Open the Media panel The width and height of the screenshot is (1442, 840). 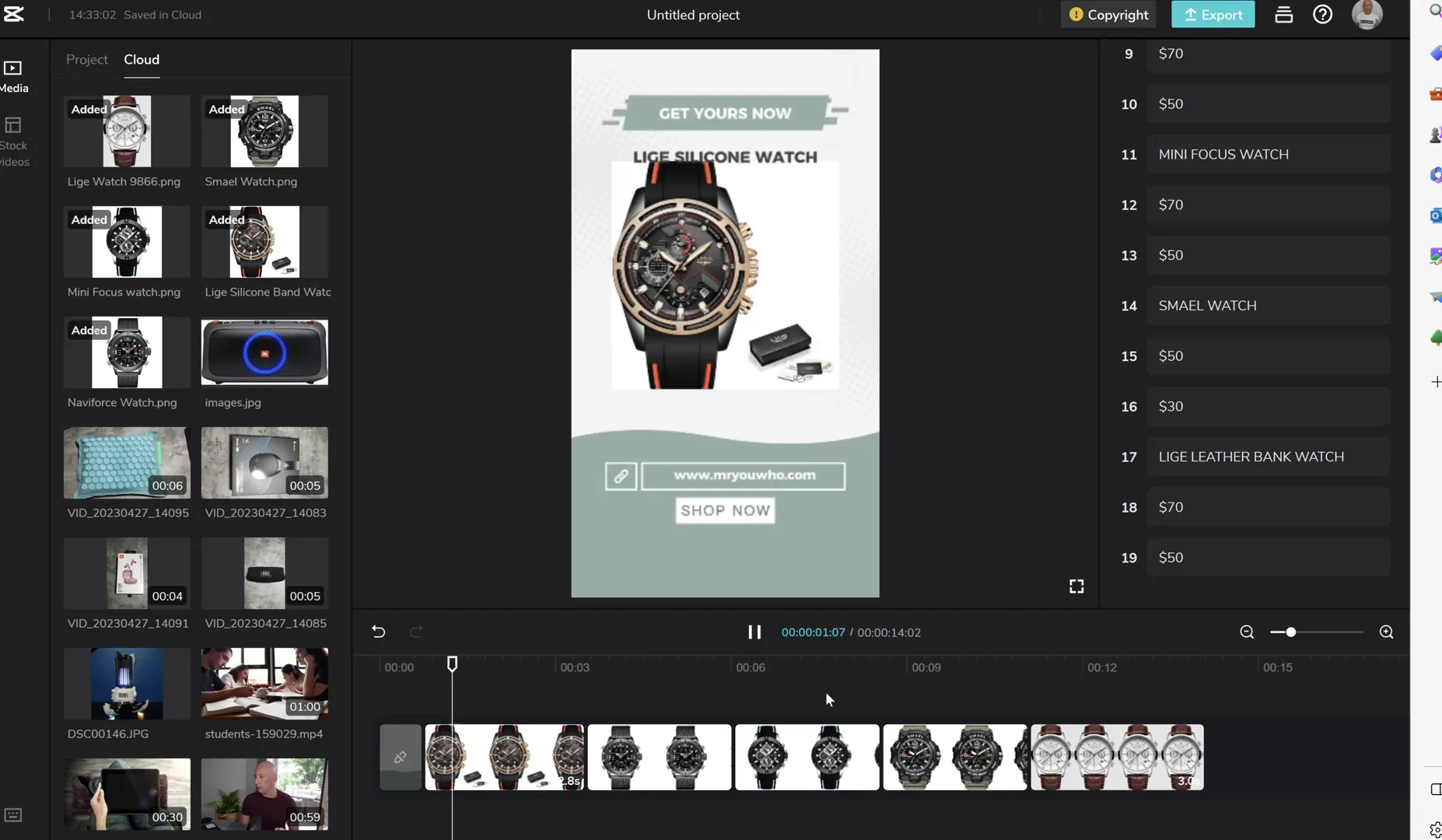14,76
